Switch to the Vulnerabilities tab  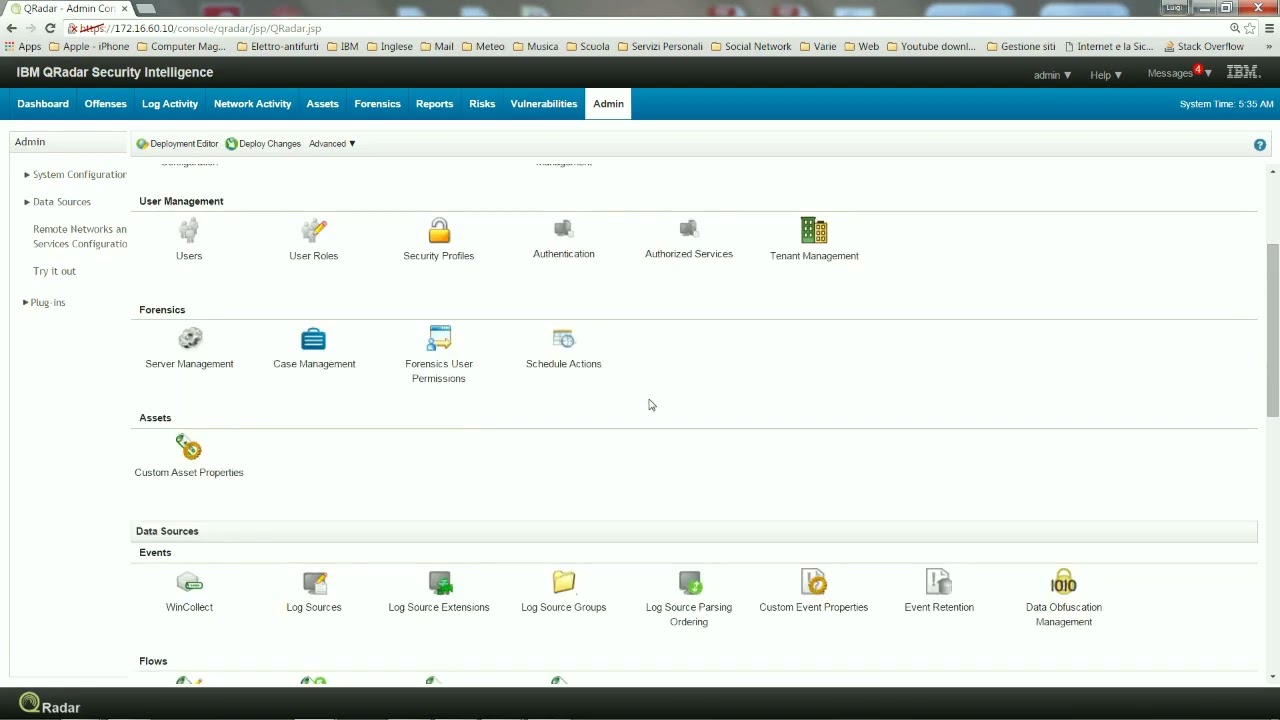tap(544, 104)
